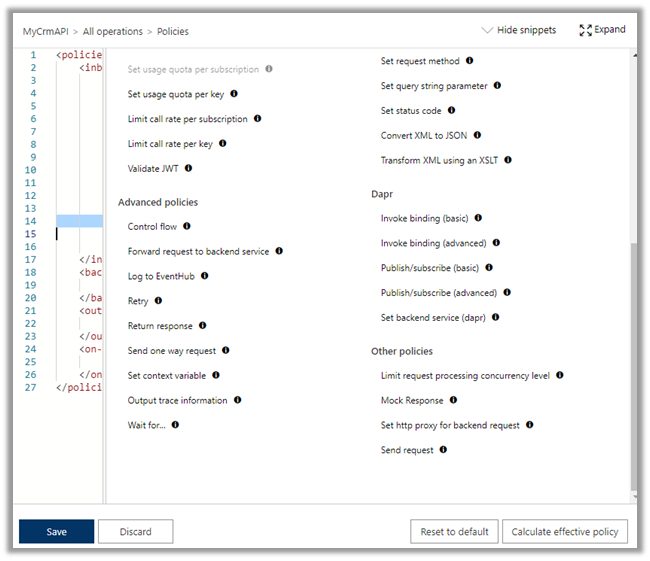
Task: Click info icon beside Validate JWT
Action: pyautogui.click(x=188, y=168)
